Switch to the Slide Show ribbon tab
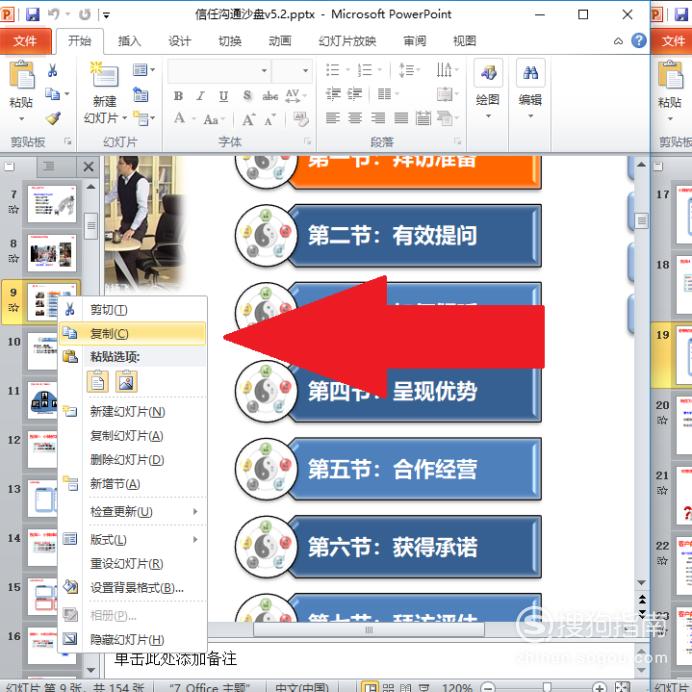This screenshot has width=692, height=692. pos(347,41)
